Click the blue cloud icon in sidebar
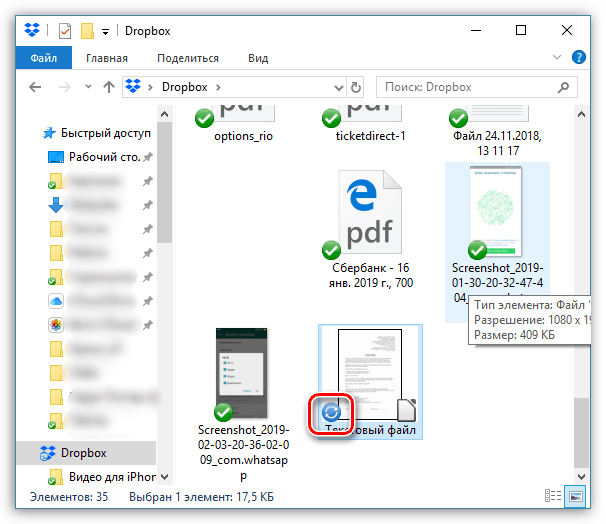606x524 pixels. 56,301
